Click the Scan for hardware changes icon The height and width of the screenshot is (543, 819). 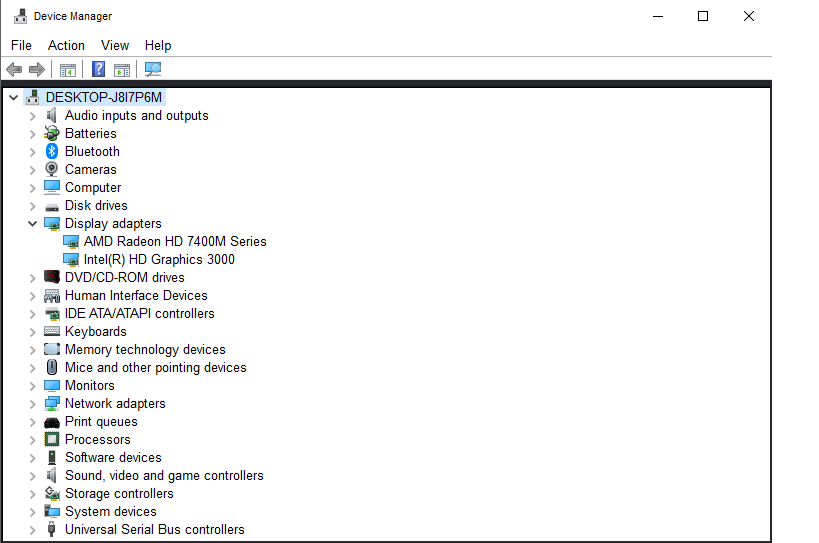coord(153,69)
